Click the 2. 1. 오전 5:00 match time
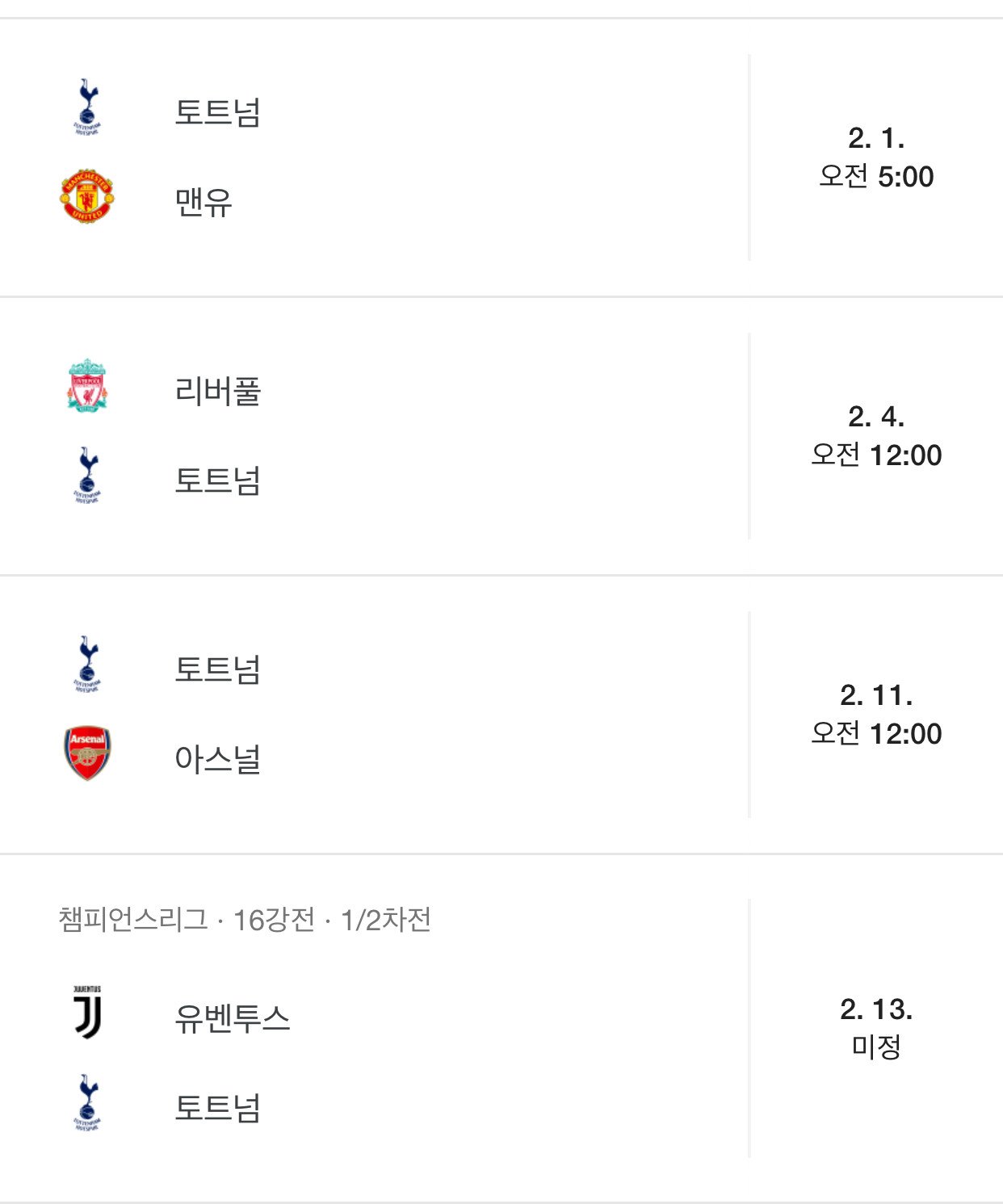Viewport: 1003px width, 1204px height. pos(876,157)
